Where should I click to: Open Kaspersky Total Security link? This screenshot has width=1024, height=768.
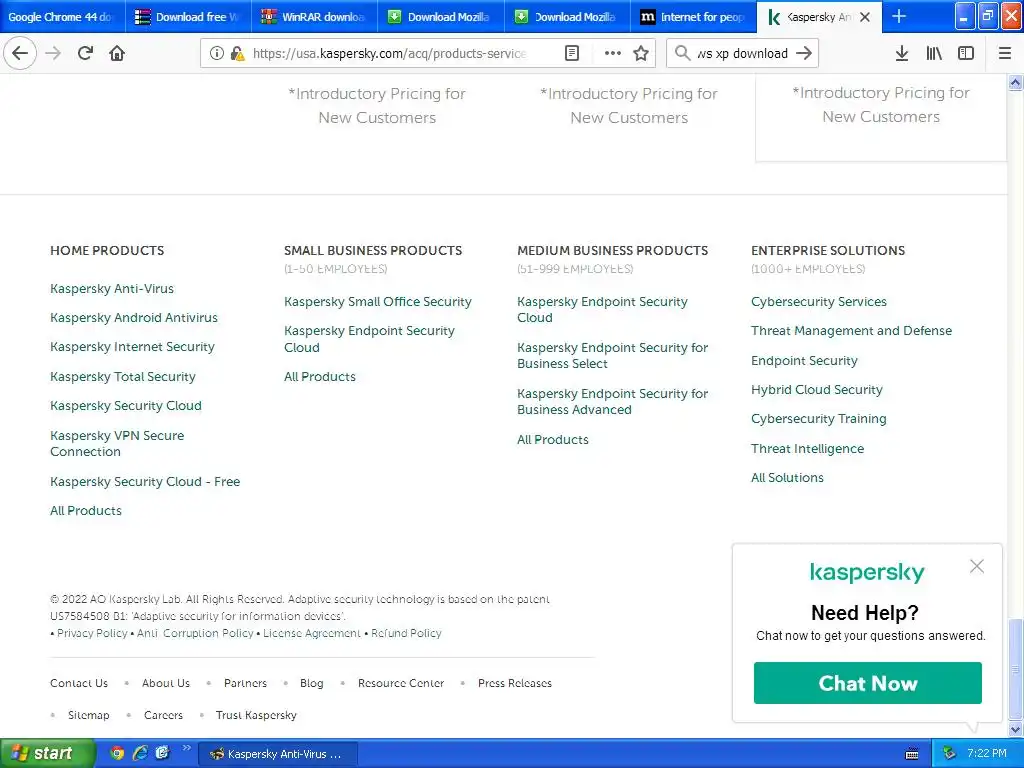(123, 377)
